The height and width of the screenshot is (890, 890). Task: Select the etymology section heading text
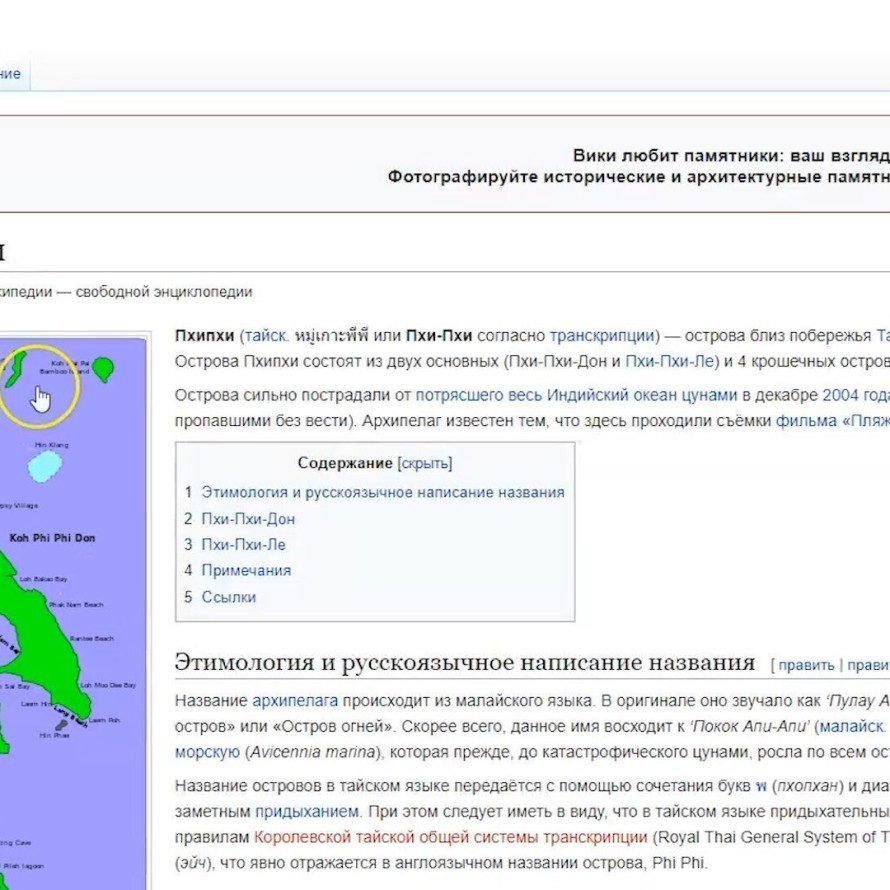coord(465,663)
